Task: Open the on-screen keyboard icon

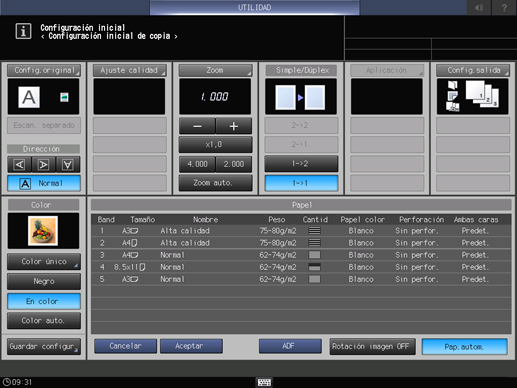Action: point(264,382)
